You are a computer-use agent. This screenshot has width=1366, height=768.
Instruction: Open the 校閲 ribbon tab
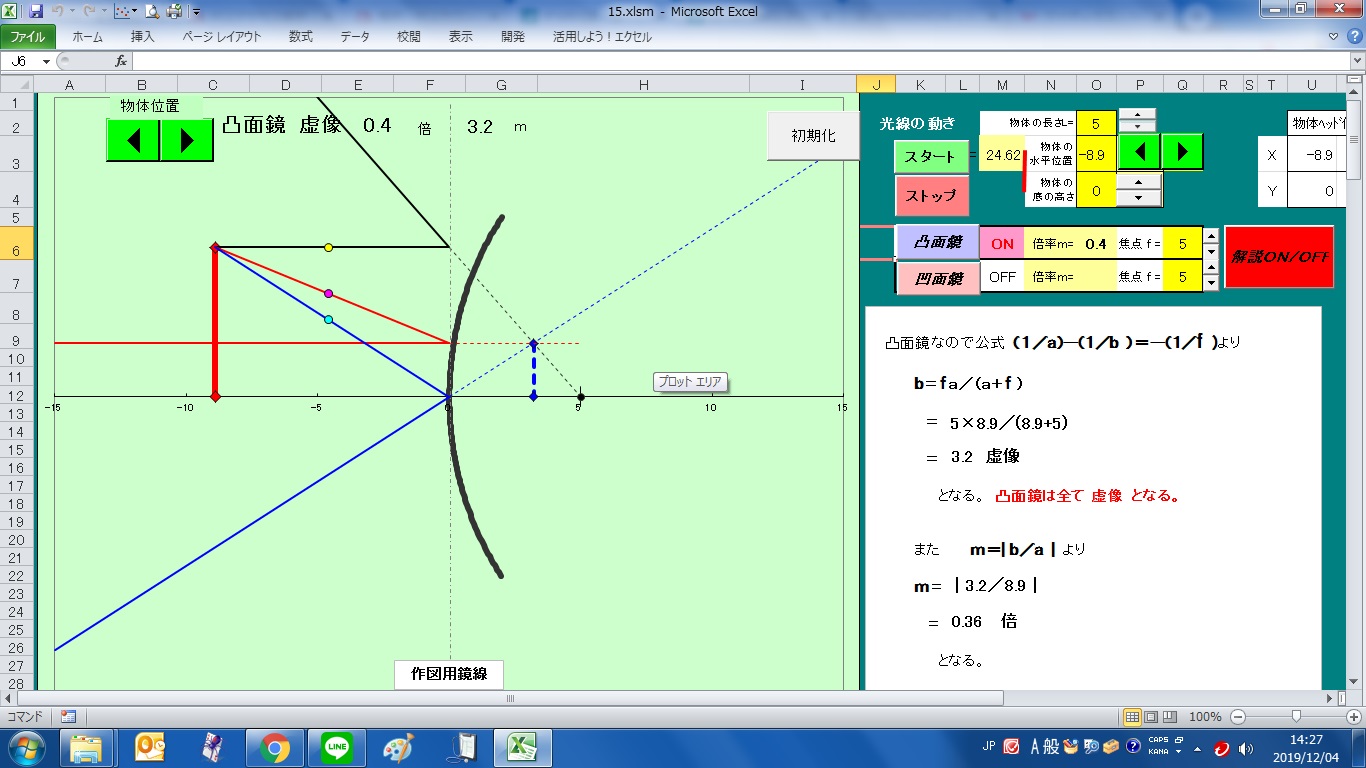pyautogui.click(x=408, y=36)
